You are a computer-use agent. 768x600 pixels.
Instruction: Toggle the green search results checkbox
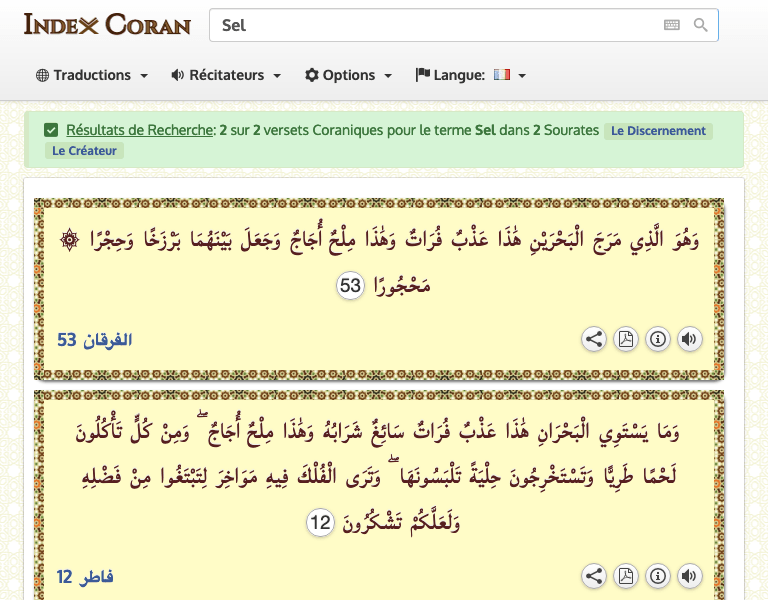point(51,130)
